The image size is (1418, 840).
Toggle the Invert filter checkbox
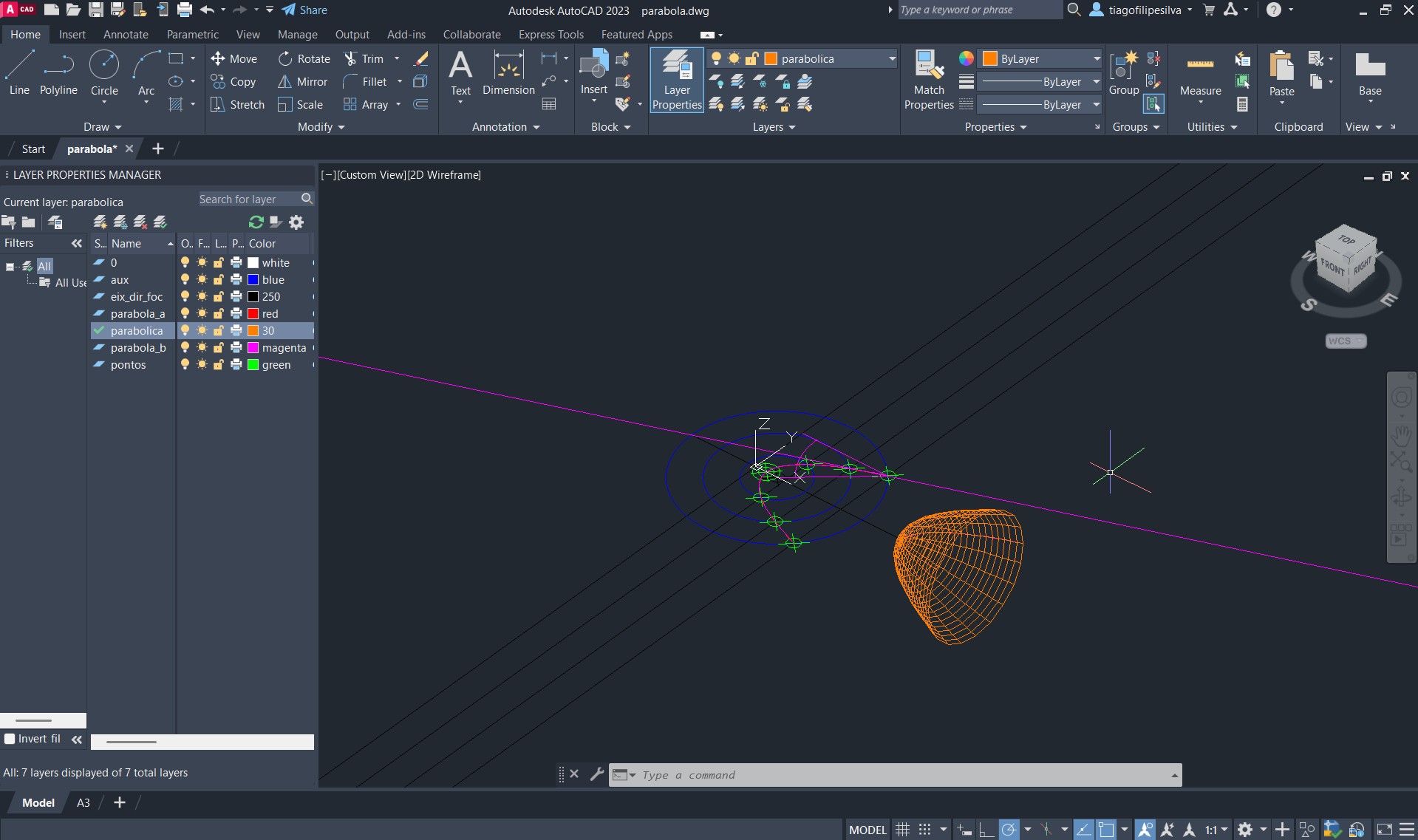pos(10,739)
